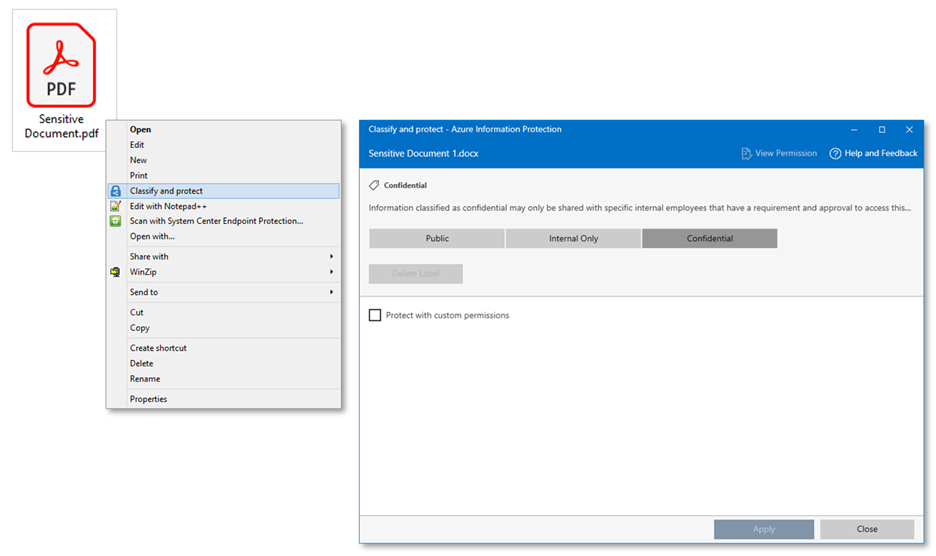Image resolution: width=936 pixels, height=556 pixels.
Task: Close the Classify and protect window
Action: coord(909,130)
